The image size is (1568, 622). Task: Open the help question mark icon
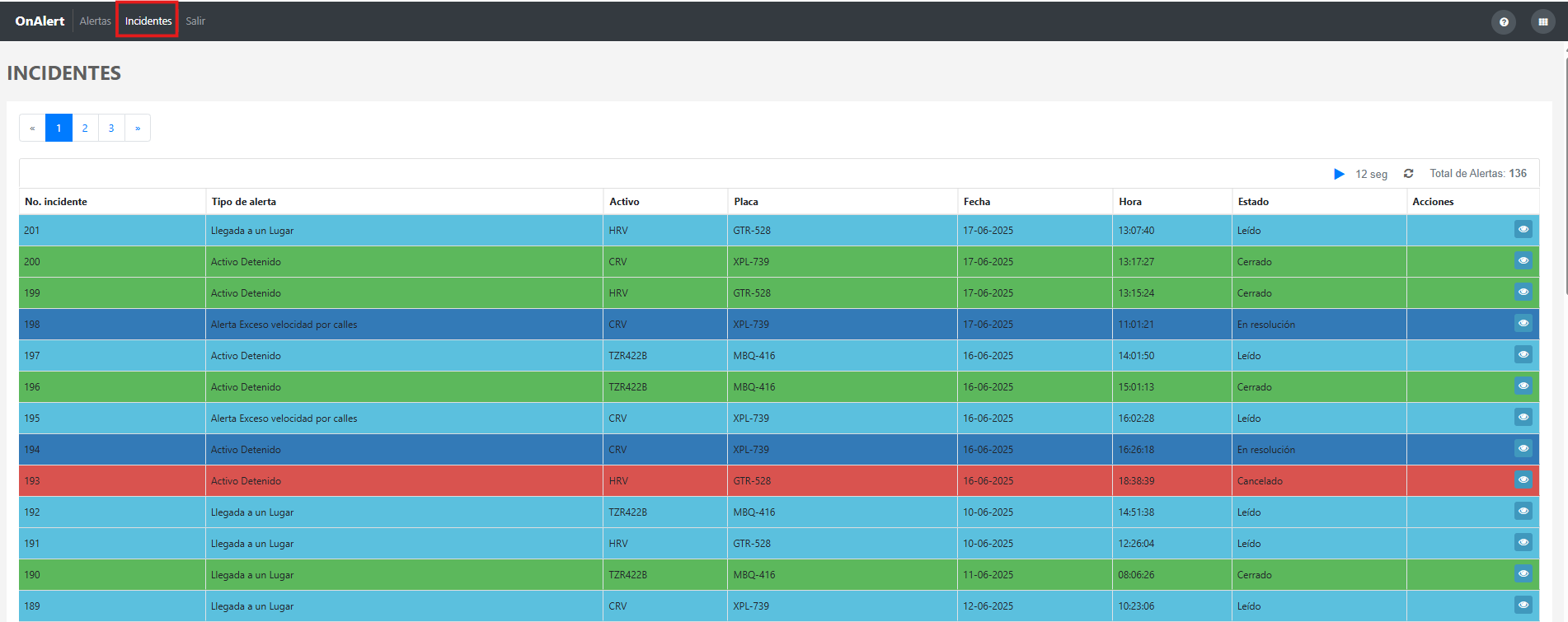pyautogui.click(x=1504, y=22)
